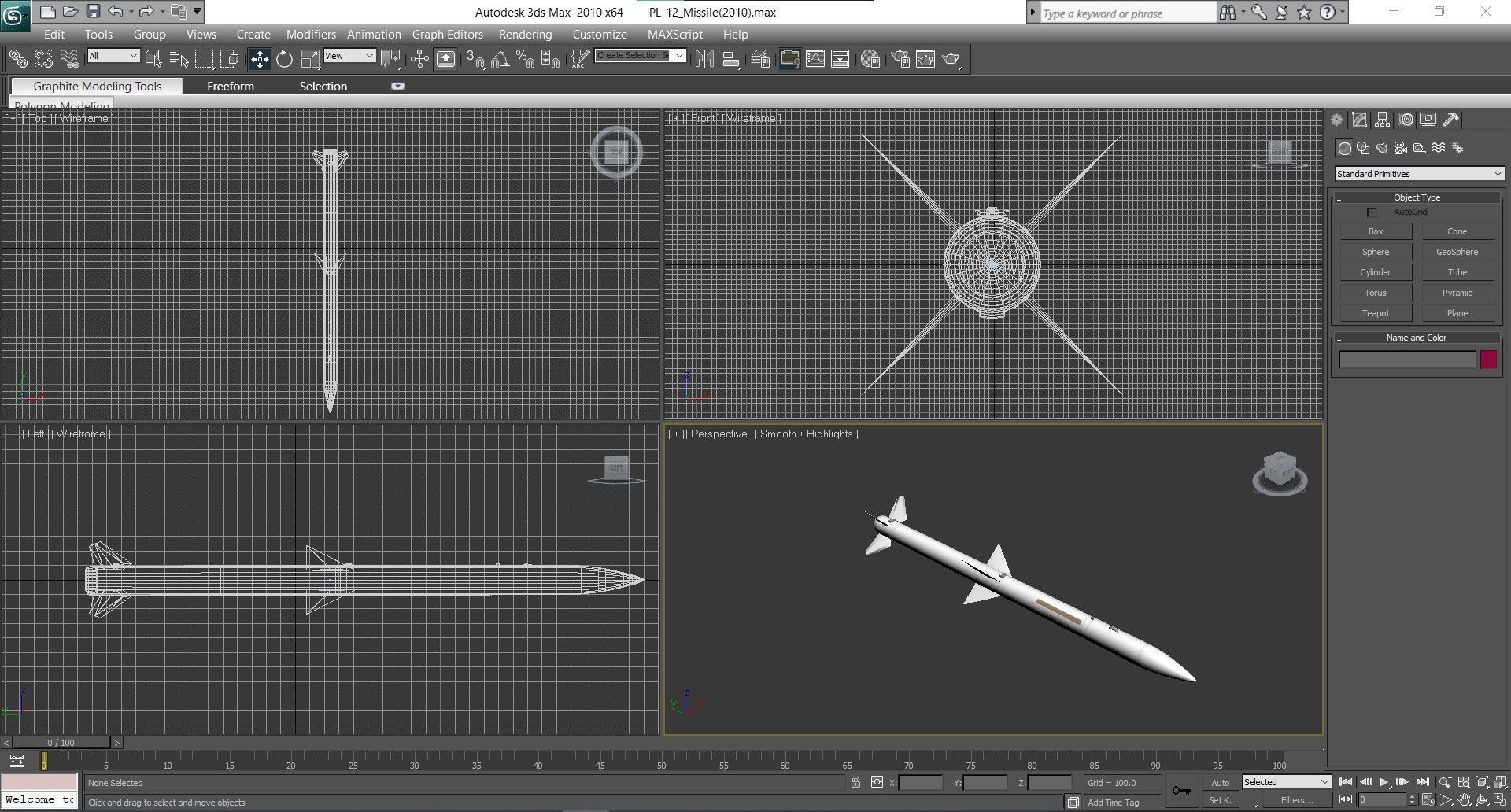Switch to the Hierarchy panel tab
The image size is (1511, 812).
(x=1382, y=120)
